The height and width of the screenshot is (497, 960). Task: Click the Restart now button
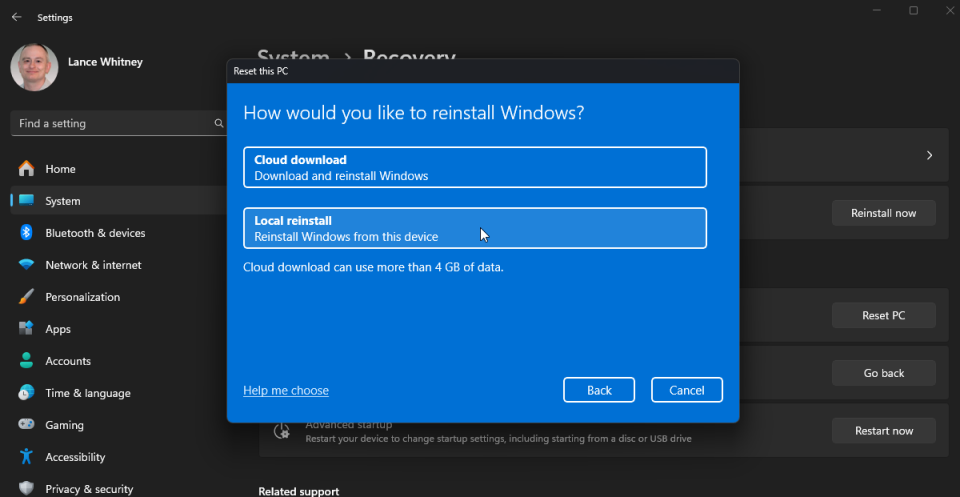pyautogui.click(x=883, y=430)
